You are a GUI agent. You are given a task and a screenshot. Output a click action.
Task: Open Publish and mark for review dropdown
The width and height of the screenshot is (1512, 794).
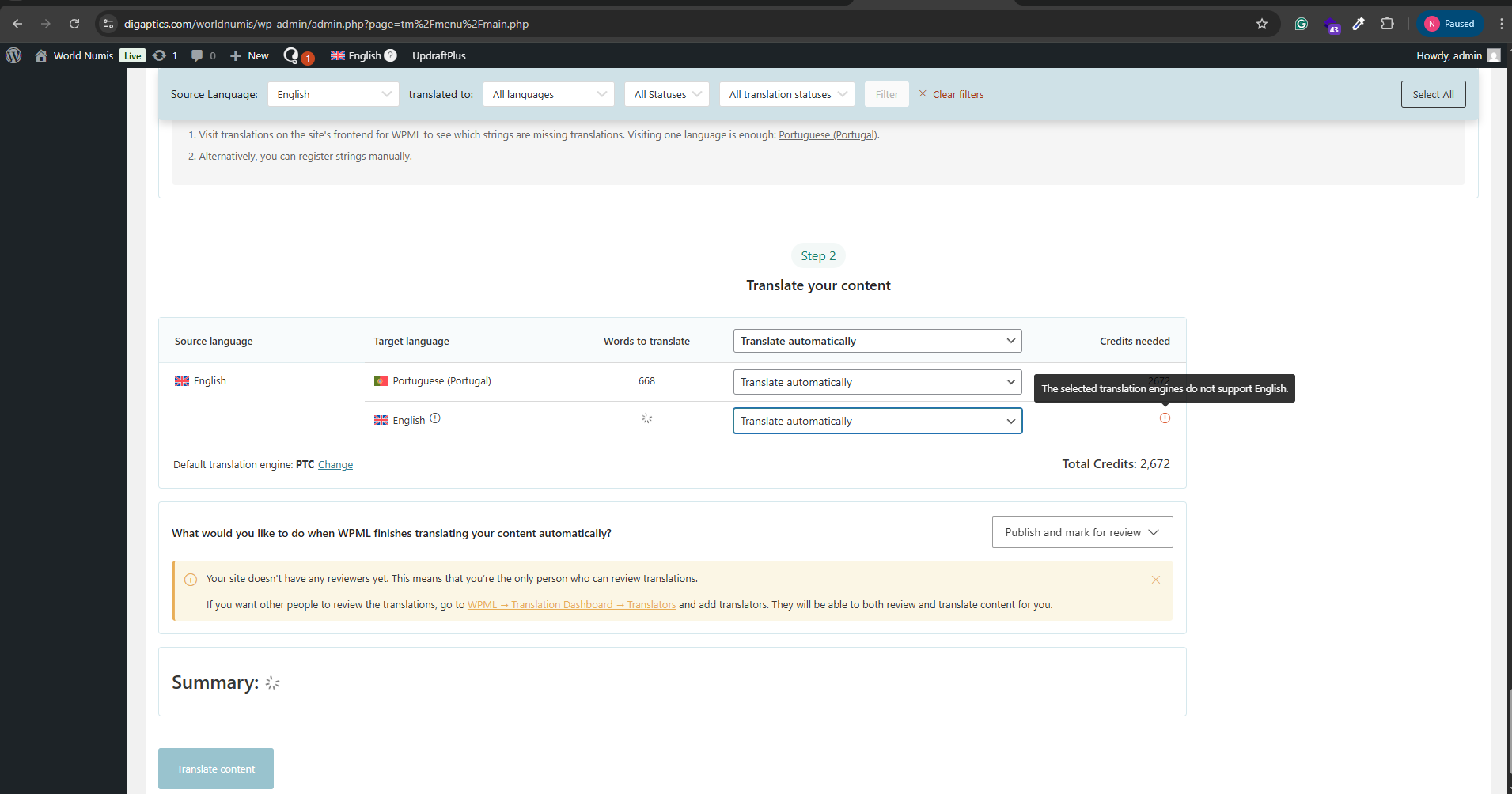1082,532
